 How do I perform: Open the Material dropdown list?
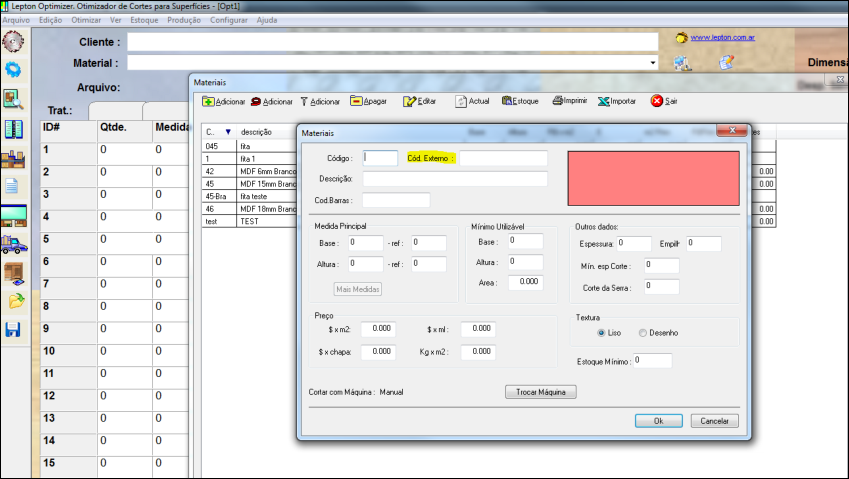(652, 63)
